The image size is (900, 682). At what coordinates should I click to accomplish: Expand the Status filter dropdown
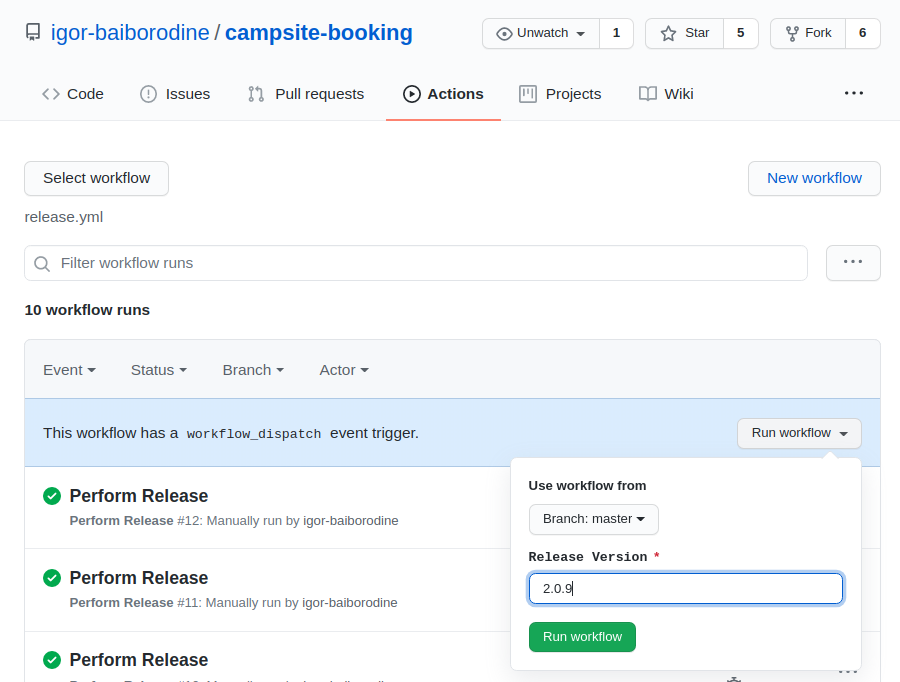(x=159, y=370)
